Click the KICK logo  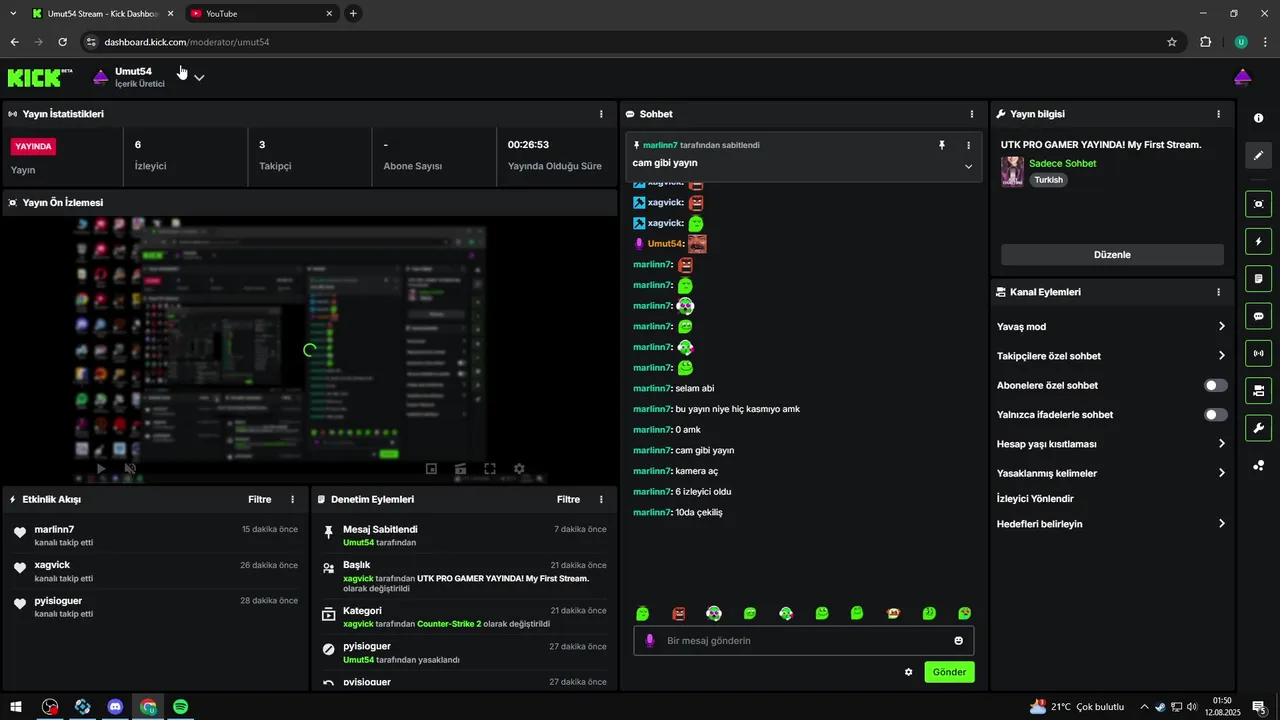(x=40, y=77)
